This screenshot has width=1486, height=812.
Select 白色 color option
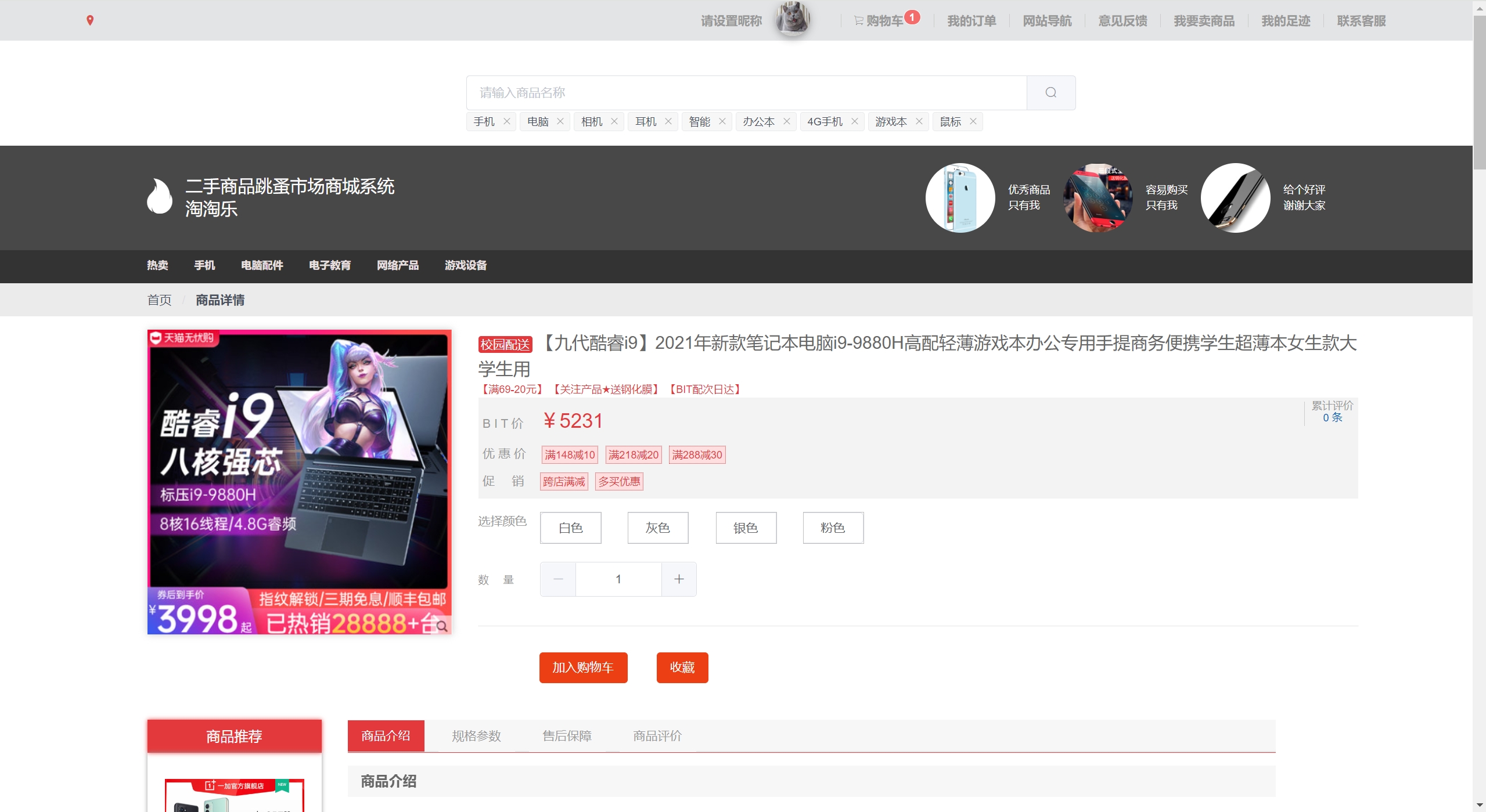pos(570,528)
